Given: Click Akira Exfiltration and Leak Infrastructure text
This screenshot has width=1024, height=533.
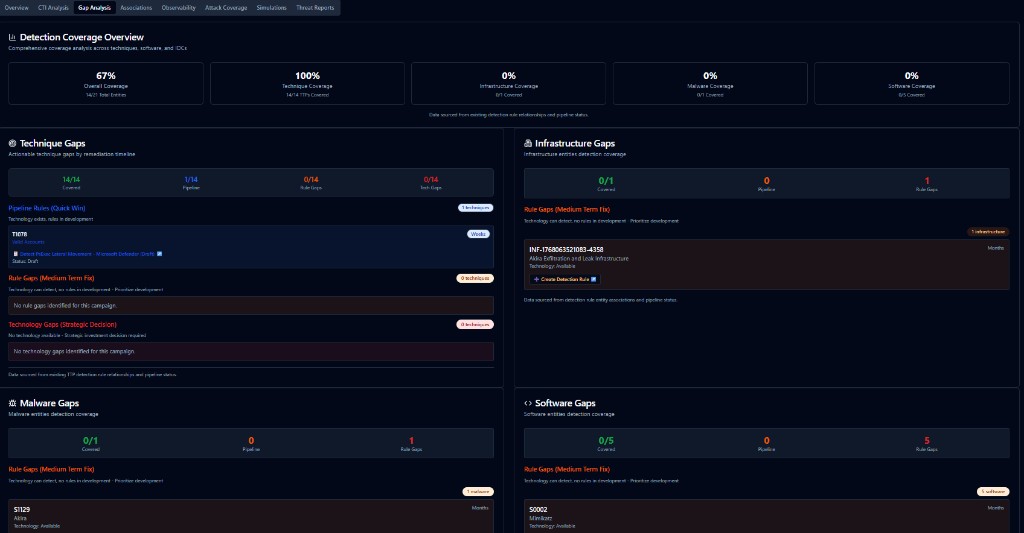Looking at the screenshot, I should [x=579, y=259].
